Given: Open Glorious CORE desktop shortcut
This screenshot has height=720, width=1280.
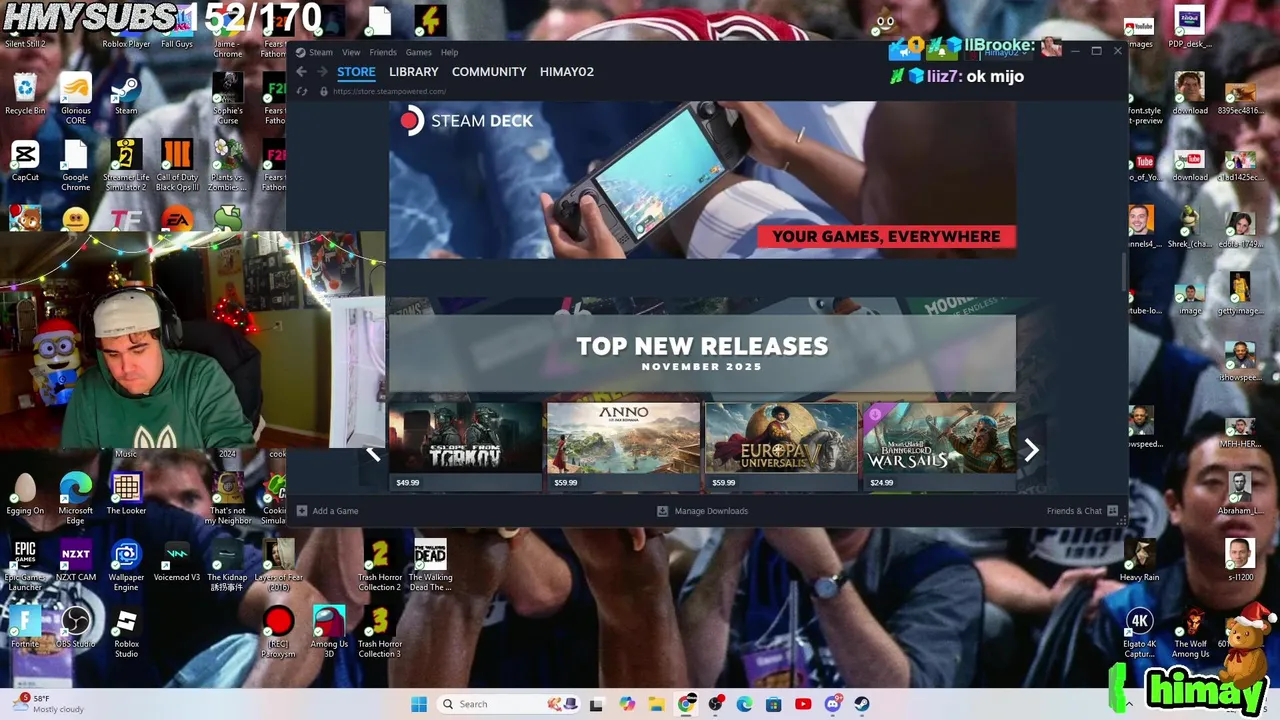Looking at the screenshot, I should coord(76,99).
